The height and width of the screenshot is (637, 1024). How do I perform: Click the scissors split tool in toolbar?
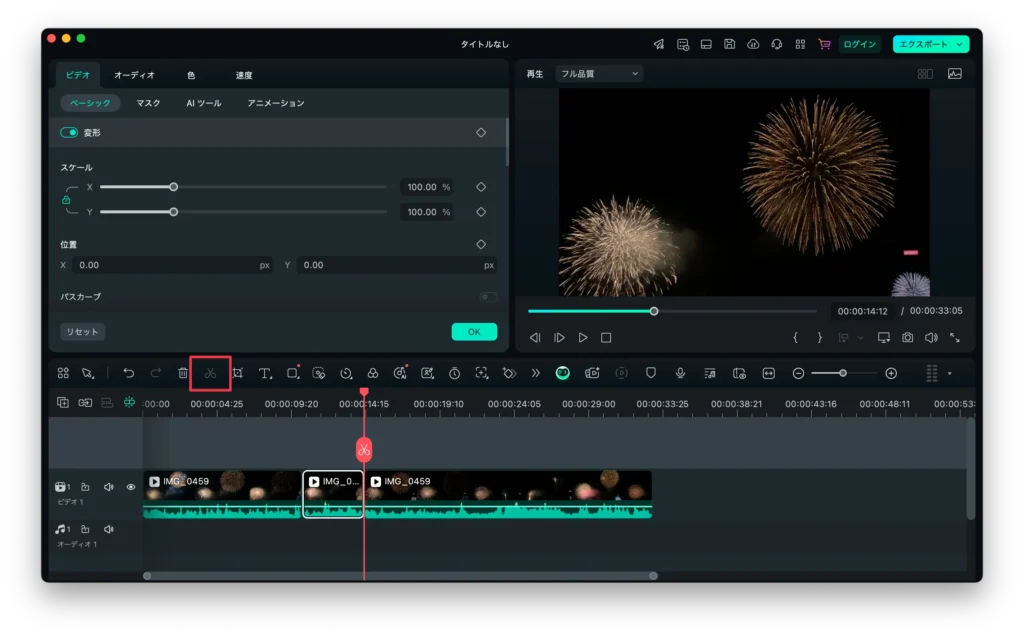pos(210,373)
